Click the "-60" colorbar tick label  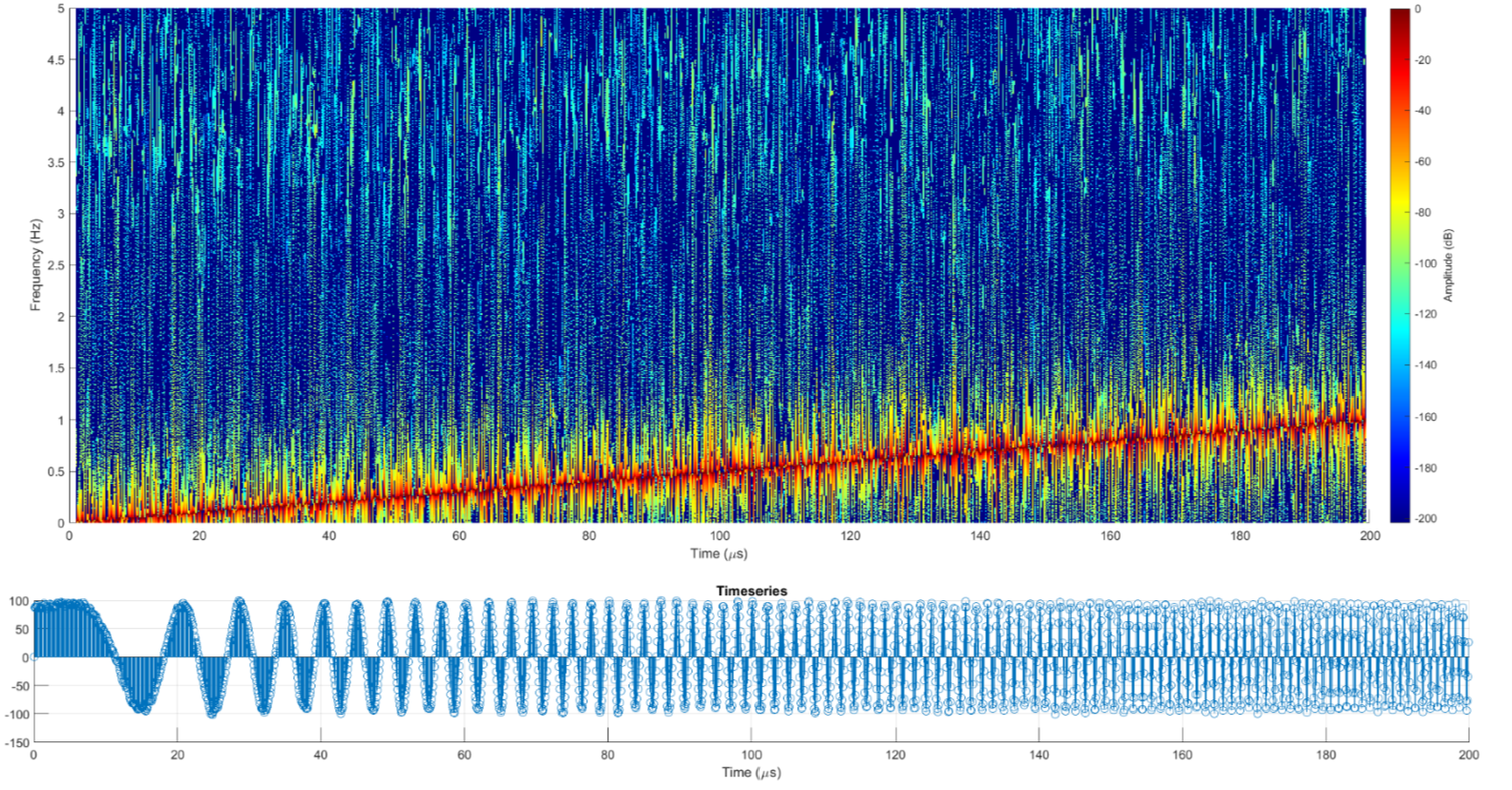pos(1423,162)
